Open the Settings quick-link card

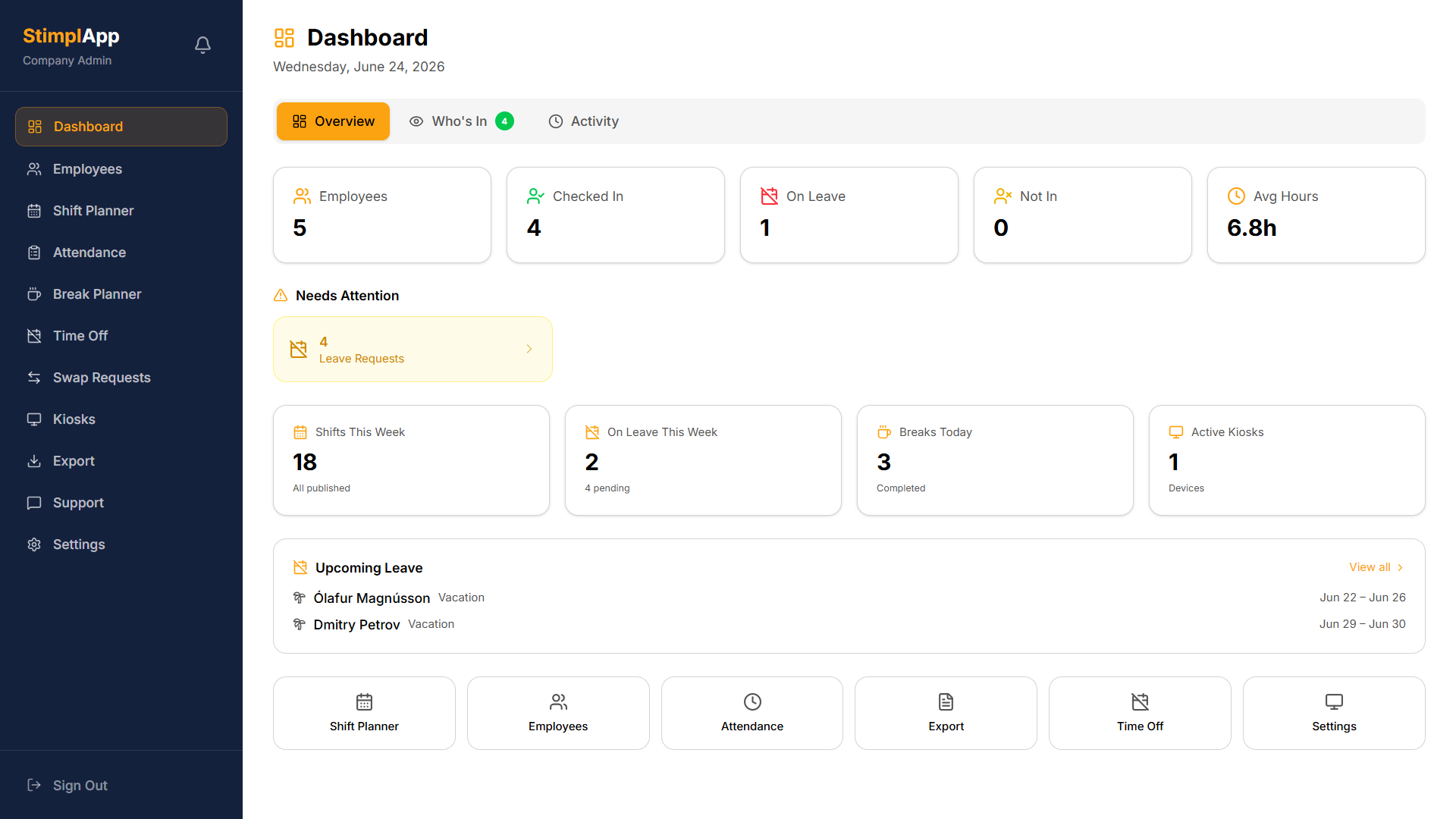click(1334, 713)
